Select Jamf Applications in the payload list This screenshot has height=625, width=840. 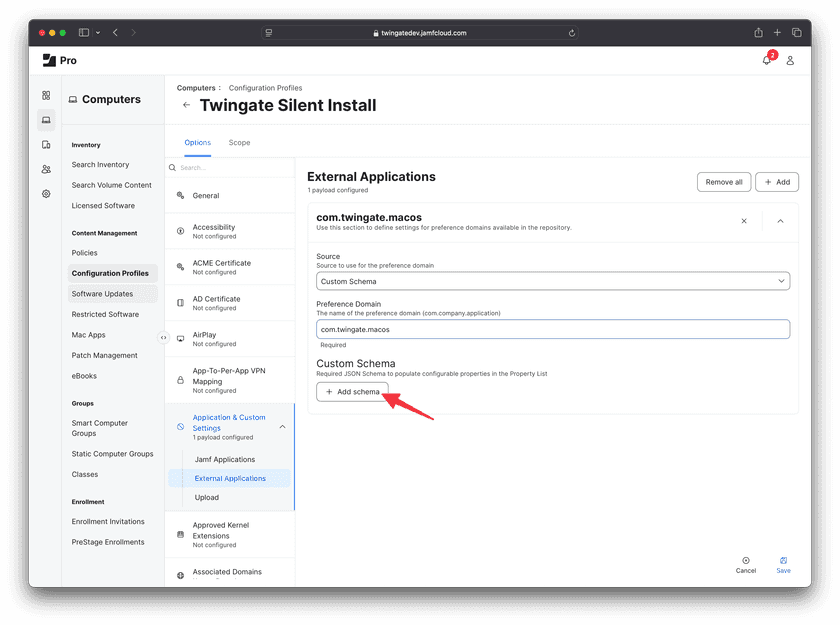click(225, 459)
